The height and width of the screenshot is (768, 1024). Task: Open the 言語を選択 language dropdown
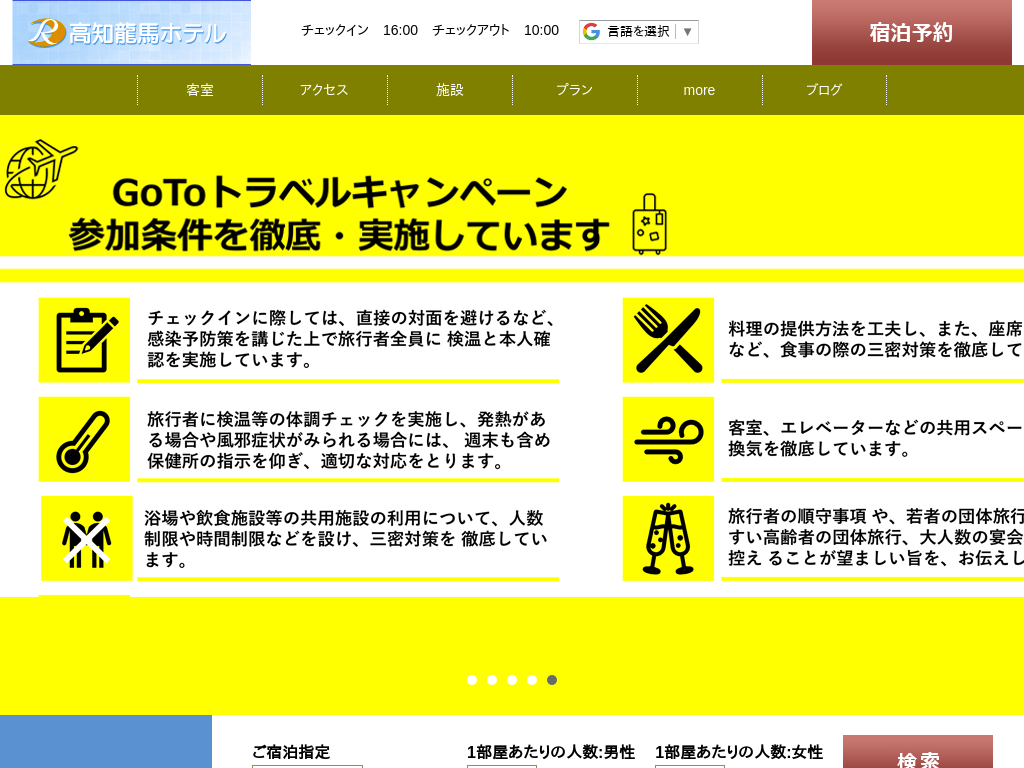point(639,31)
